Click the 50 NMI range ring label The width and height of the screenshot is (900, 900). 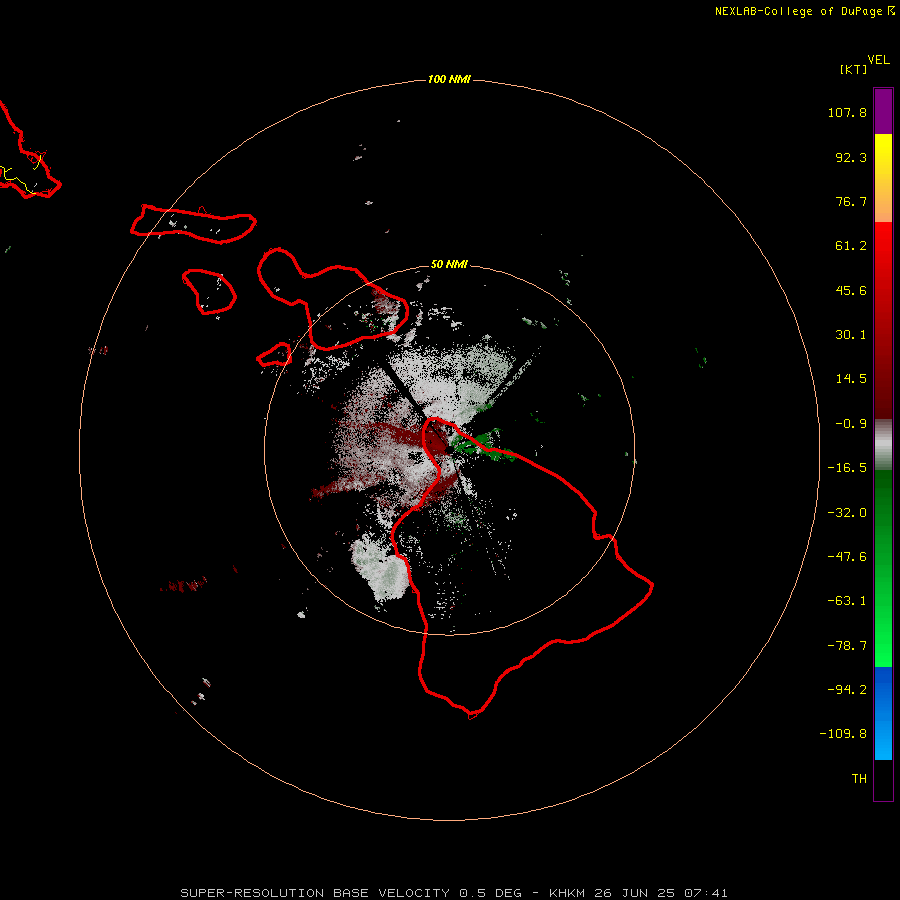pyautogui.click(x=449, y=265)
